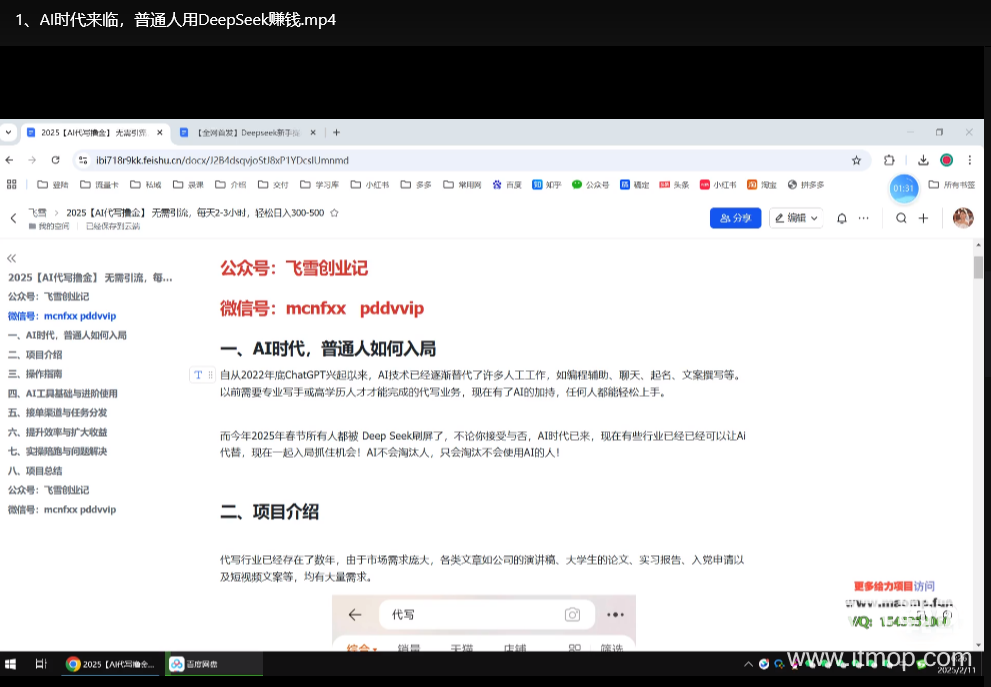The image size is (991, 687).
Task: Open the 流量卡 bookmark folder
Action: coord(99,185)
